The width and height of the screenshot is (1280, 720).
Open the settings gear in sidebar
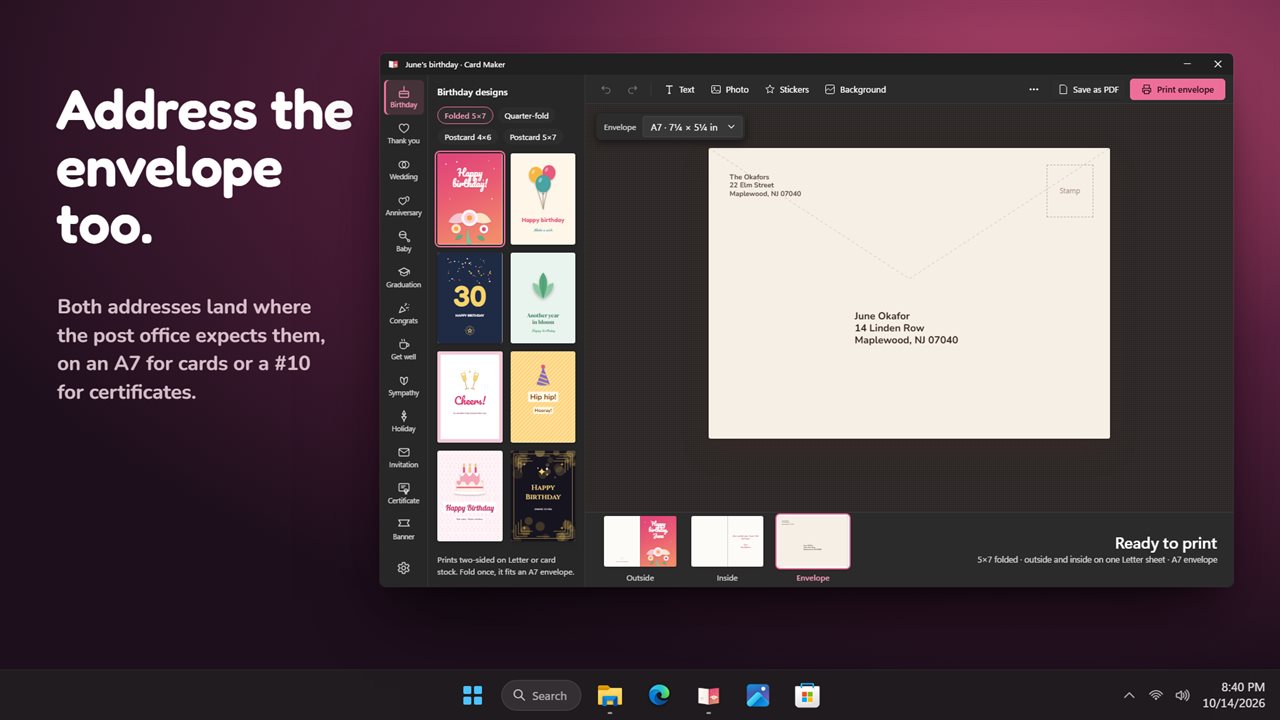[403, 567]
